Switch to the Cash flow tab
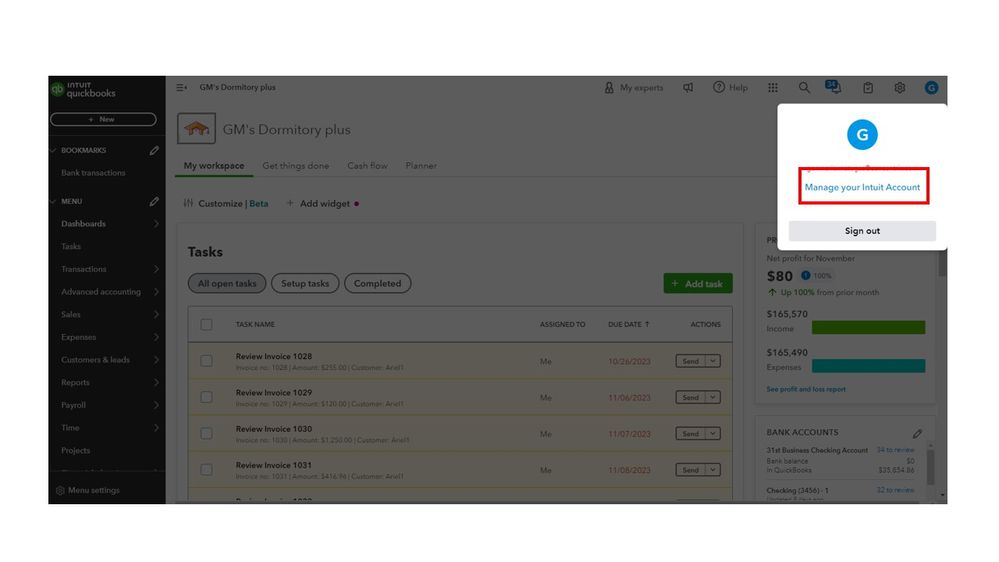The width and height of the screenshot is (999, 562). [367, 166]
